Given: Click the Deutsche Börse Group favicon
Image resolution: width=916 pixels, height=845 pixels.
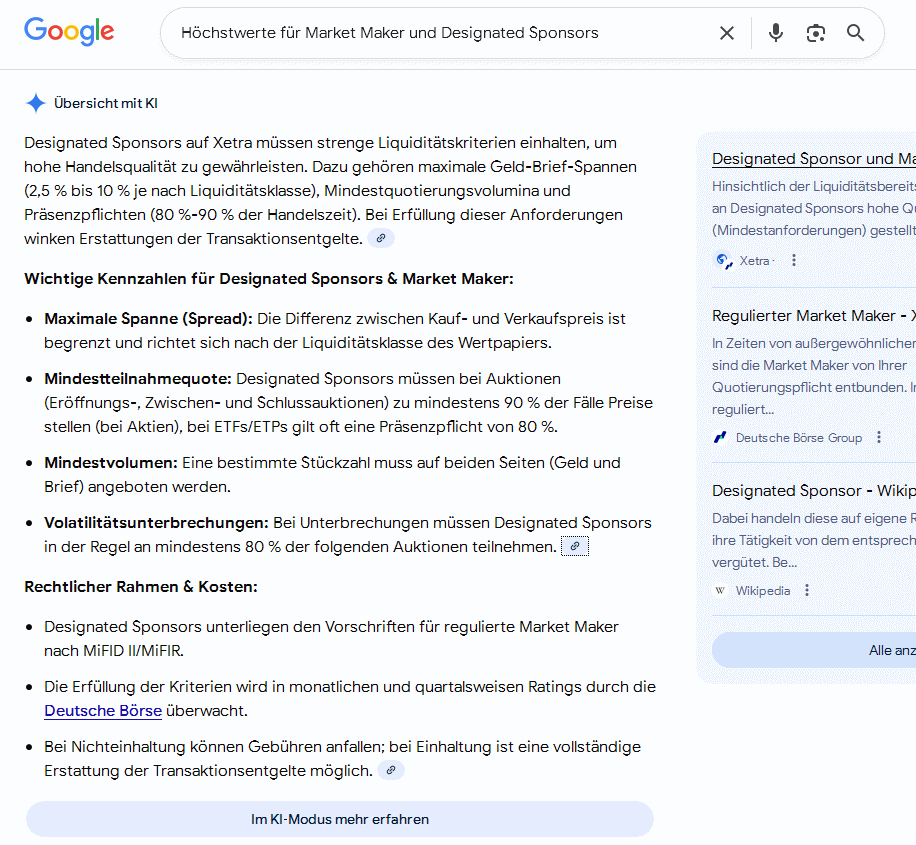Looking at the screenshot, I should [720, 438].
